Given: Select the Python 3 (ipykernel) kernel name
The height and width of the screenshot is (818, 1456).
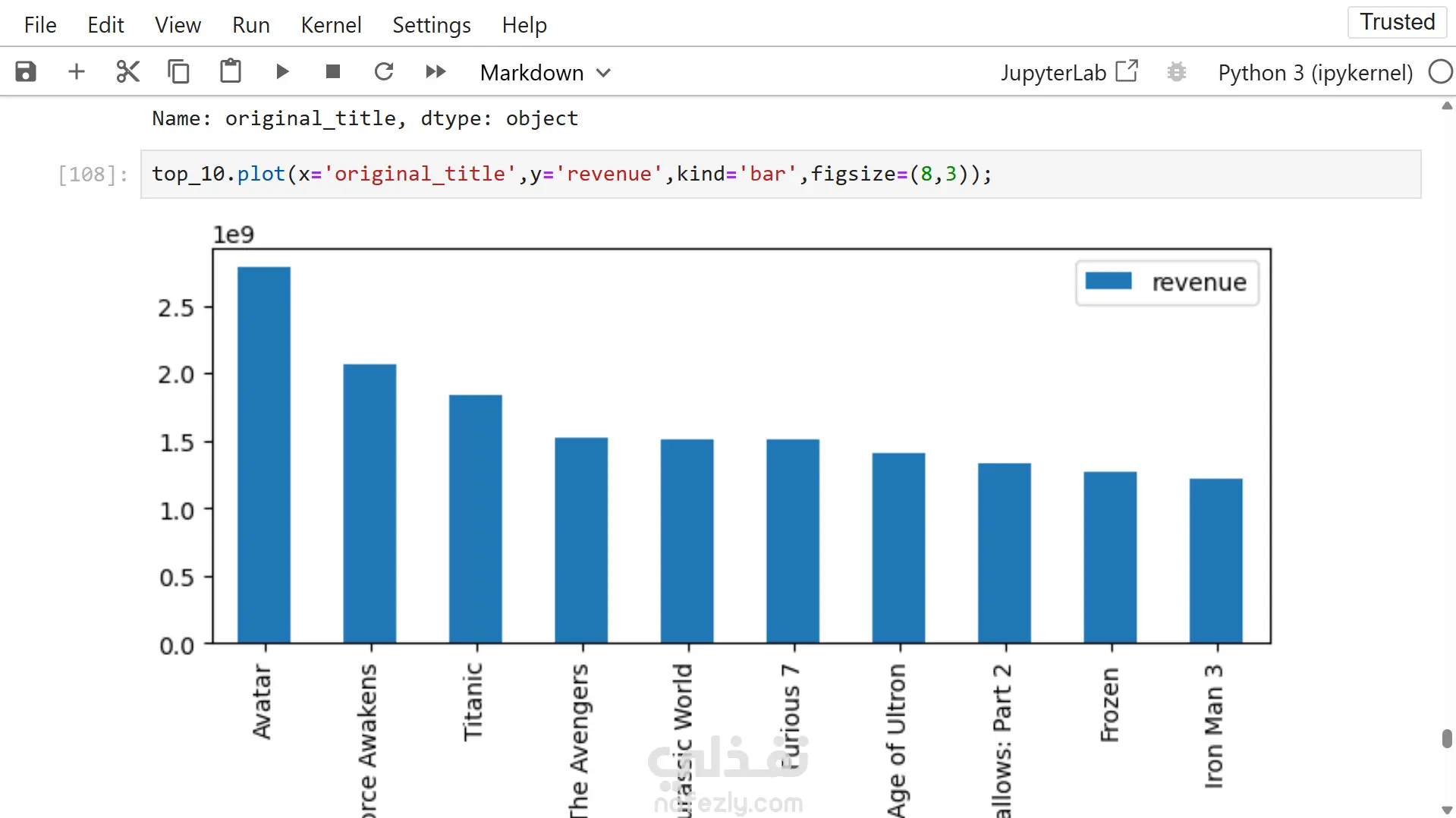Looking at the screenshot, I should click(1315, 73).
